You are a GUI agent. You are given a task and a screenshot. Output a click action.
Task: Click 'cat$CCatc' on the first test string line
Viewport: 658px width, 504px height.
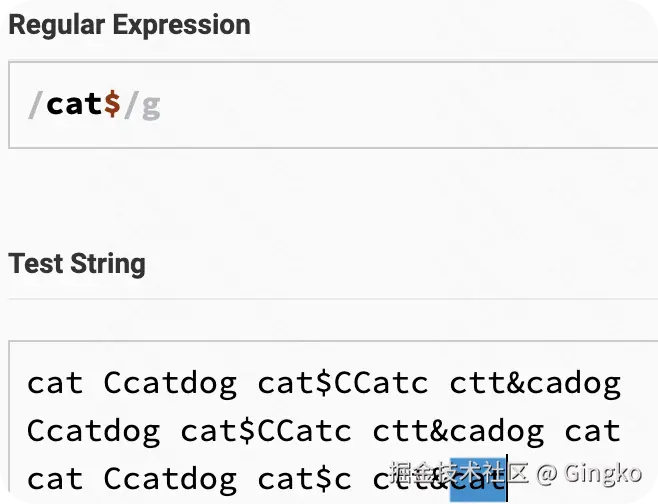pyautogui.click(x=343, y=383)
